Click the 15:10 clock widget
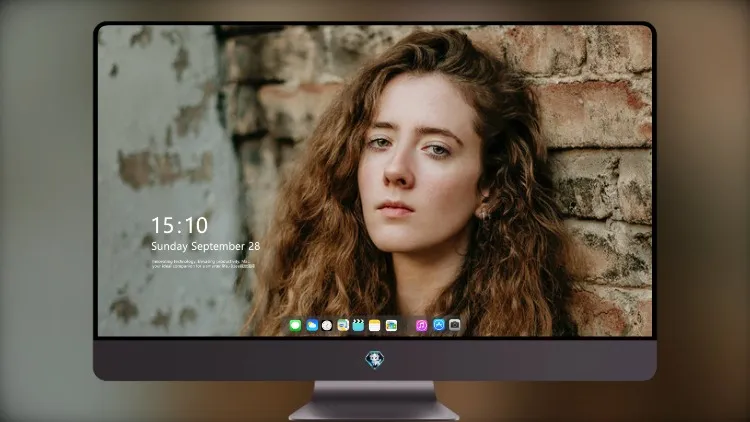 coord(180,225)
